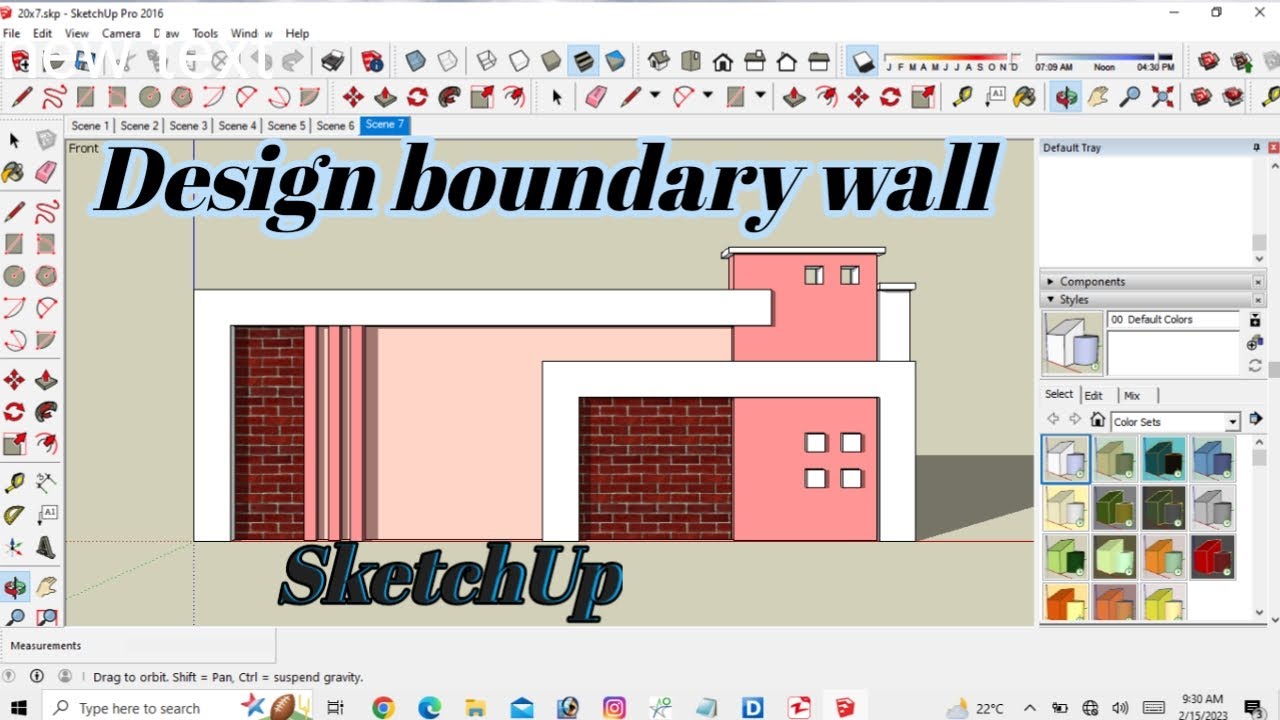Activate Follow Me in the left toolbar

point(46,411)
